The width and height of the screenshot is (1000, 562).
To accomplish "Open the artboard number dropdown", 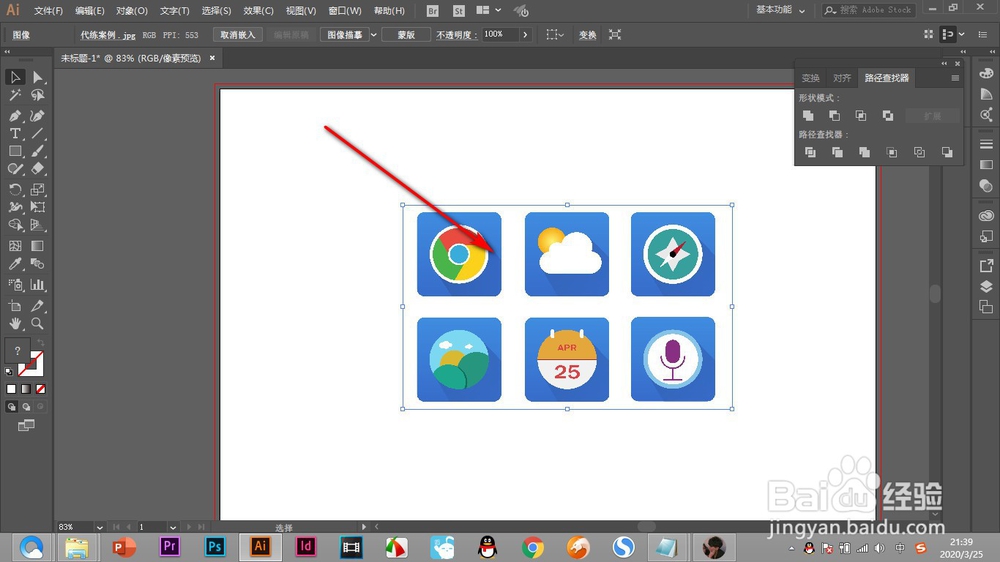I will click(173, 527).
